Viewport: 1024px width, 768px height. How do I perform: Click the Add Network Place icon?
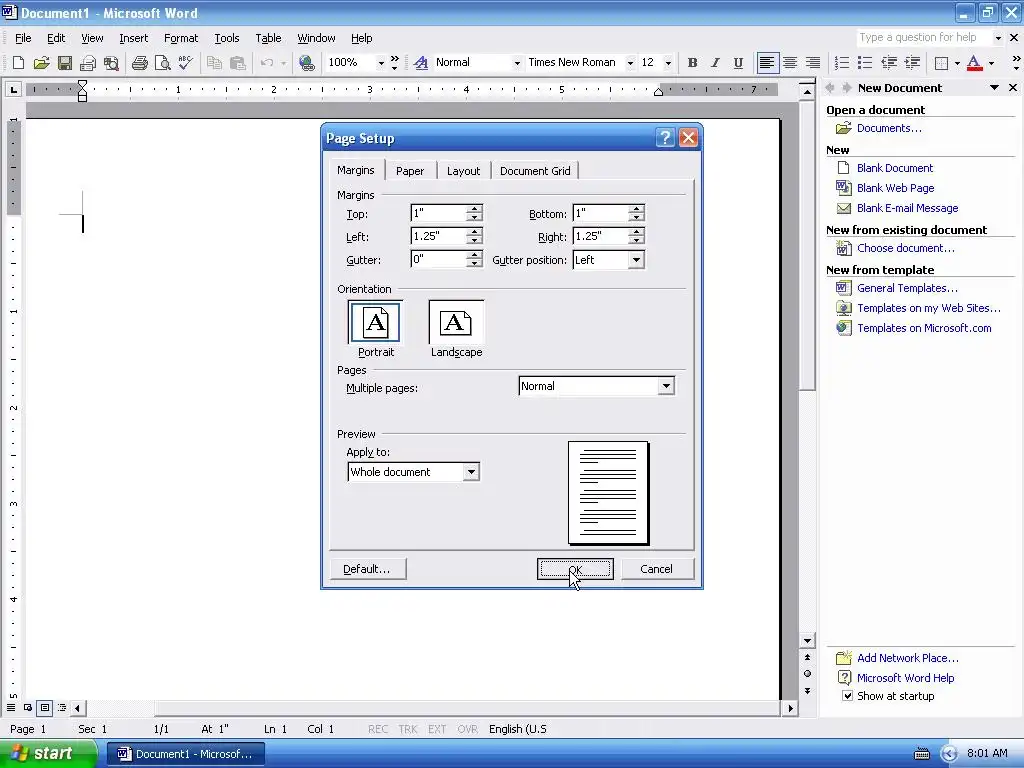pos(844,658)
